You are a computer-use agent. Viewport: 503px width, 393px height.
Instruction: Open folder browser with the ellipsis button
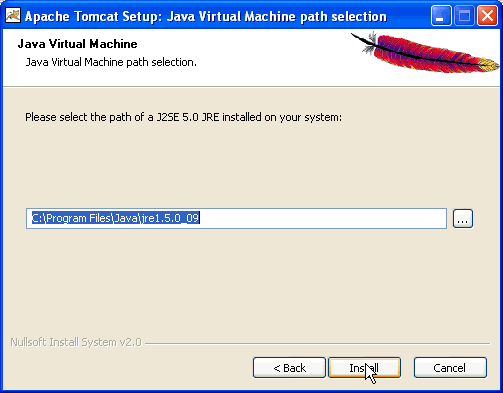click(463, 219)
